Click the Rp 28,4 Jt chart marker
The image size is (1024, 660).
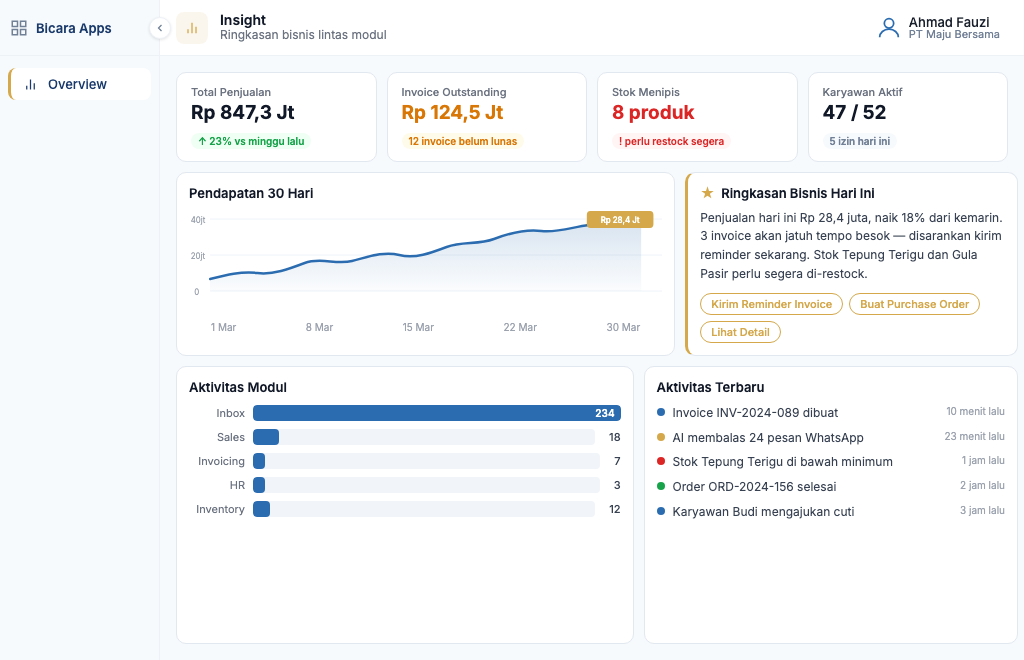pyautogui.click(x=620, y=220)
